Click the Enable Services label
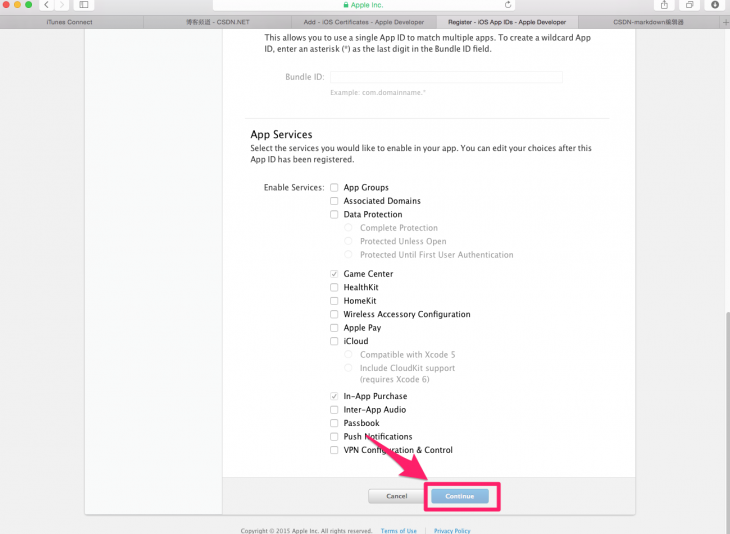This screenshot has height=534, width=730. [x=294, y=188]
